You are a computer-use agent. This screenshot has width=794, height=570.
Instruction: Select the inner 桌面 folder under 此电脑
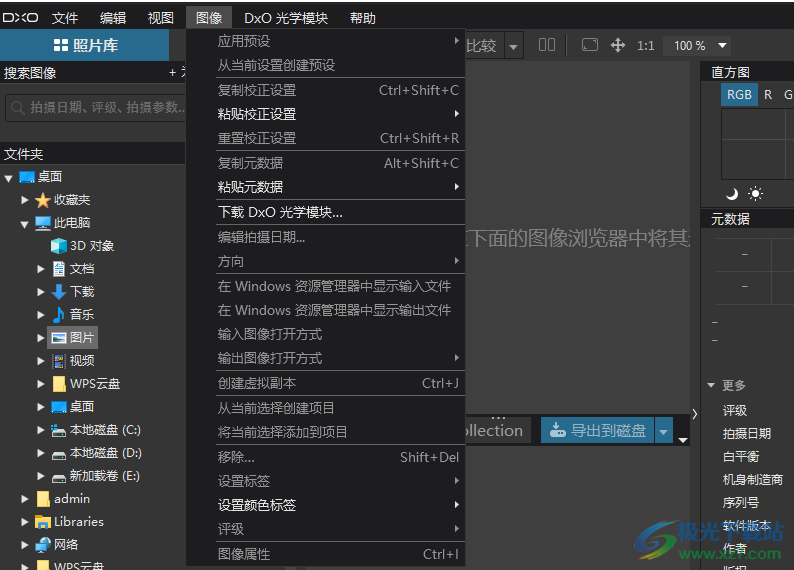pyautogui.click(x=73, y=406)
